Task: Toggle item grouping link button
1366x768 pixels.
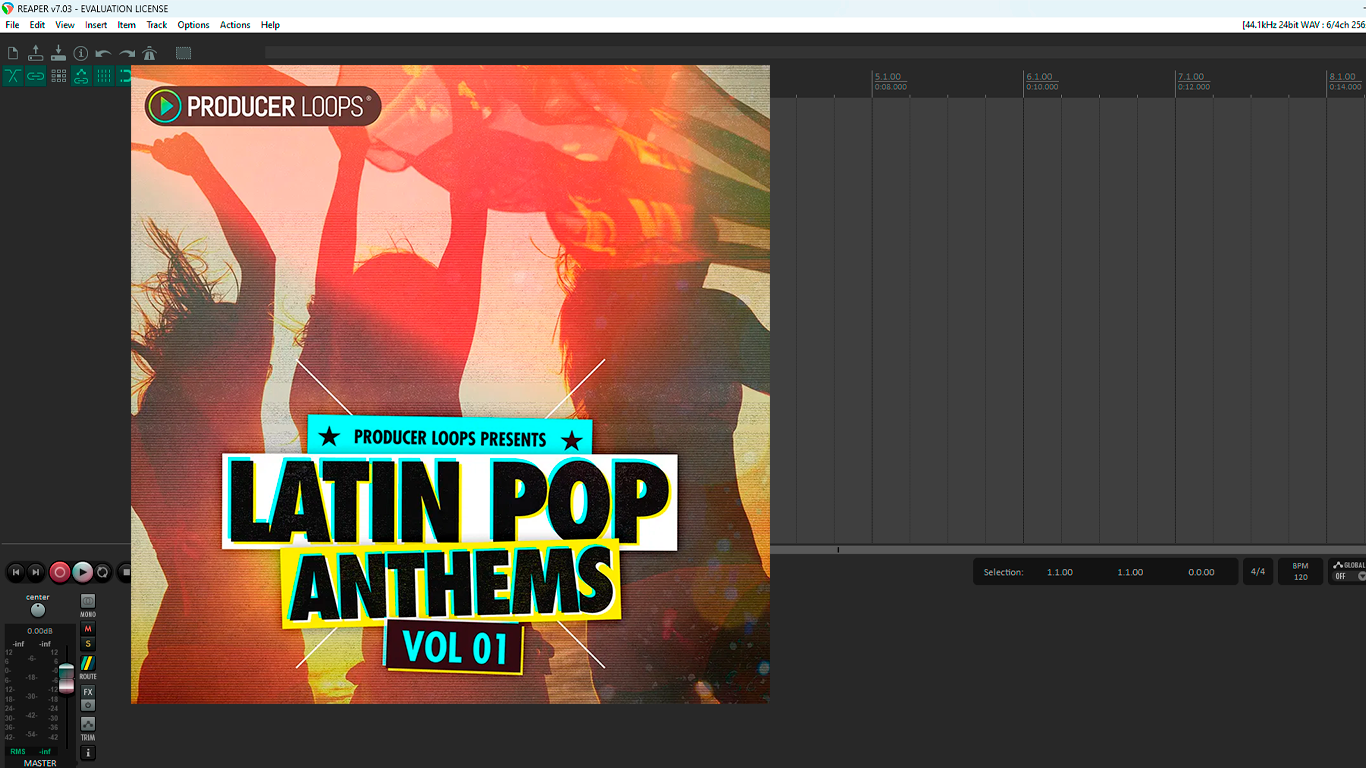Action: (x=36, y=76)
